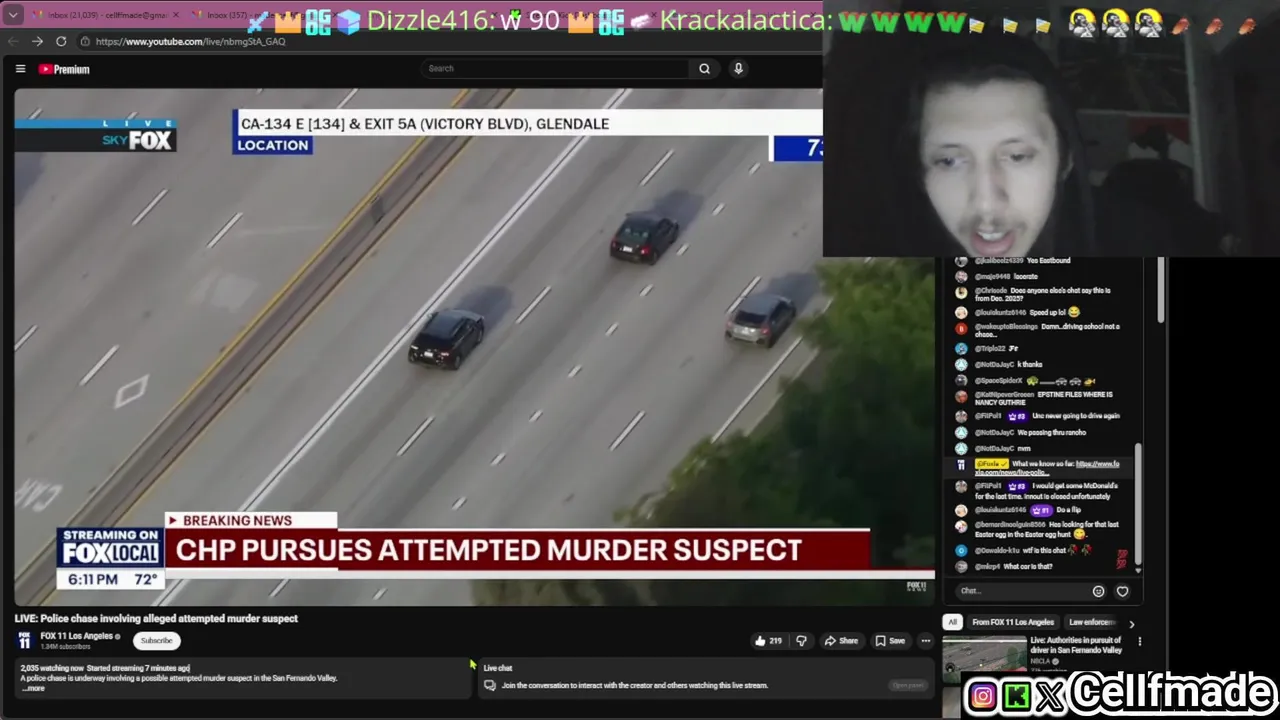Start voice search with microphone icon
This screenshot has height=720, width=1280.
tap(738, 68)
